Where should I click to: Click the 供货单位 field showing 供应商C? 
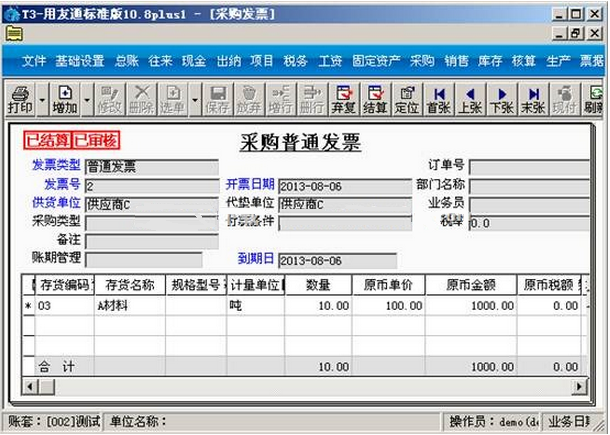click(151, 204)
